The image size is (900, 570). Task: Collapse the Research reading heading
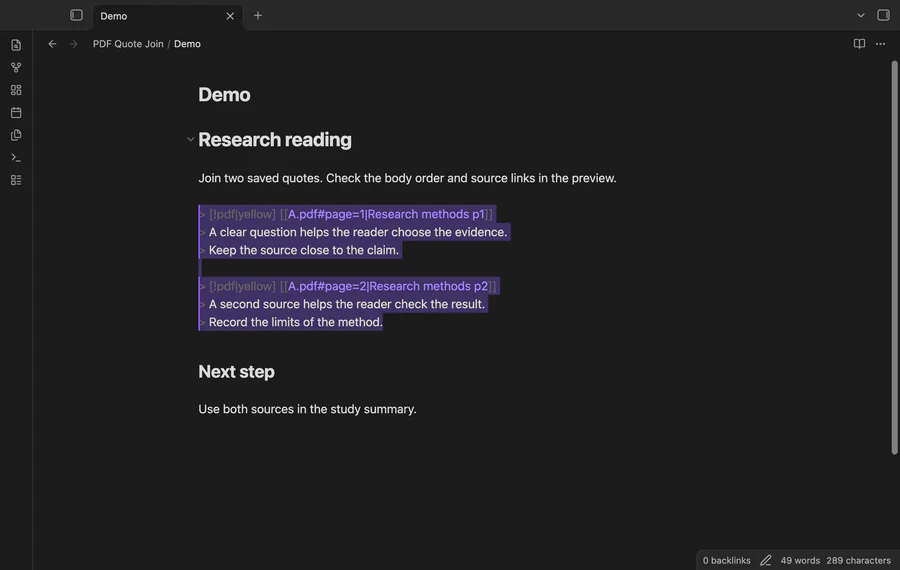click(x=190, y=139)
